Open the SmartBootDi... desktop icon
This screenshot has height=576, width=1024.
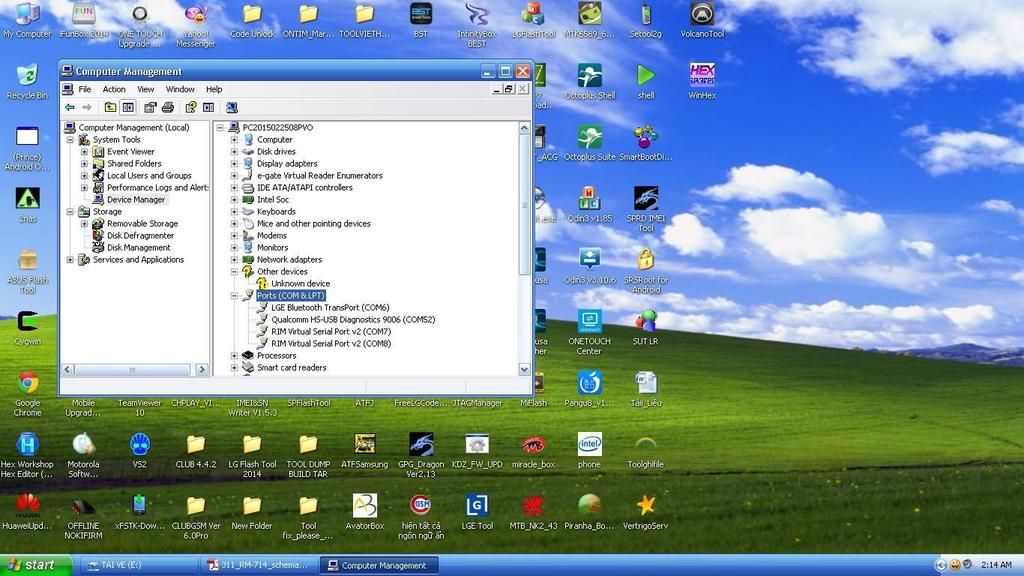(x=645, y=143)
